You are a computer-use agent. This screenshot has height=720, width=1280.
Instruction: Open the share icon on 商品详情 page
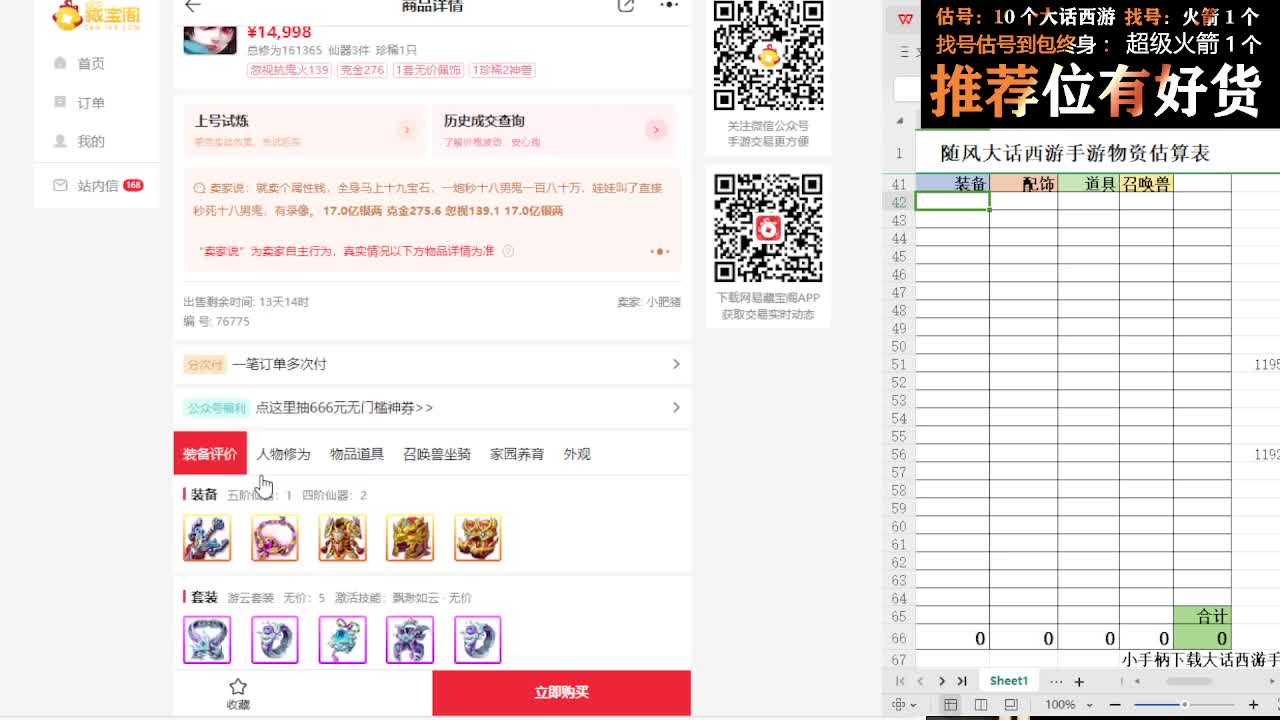[627, 5]
